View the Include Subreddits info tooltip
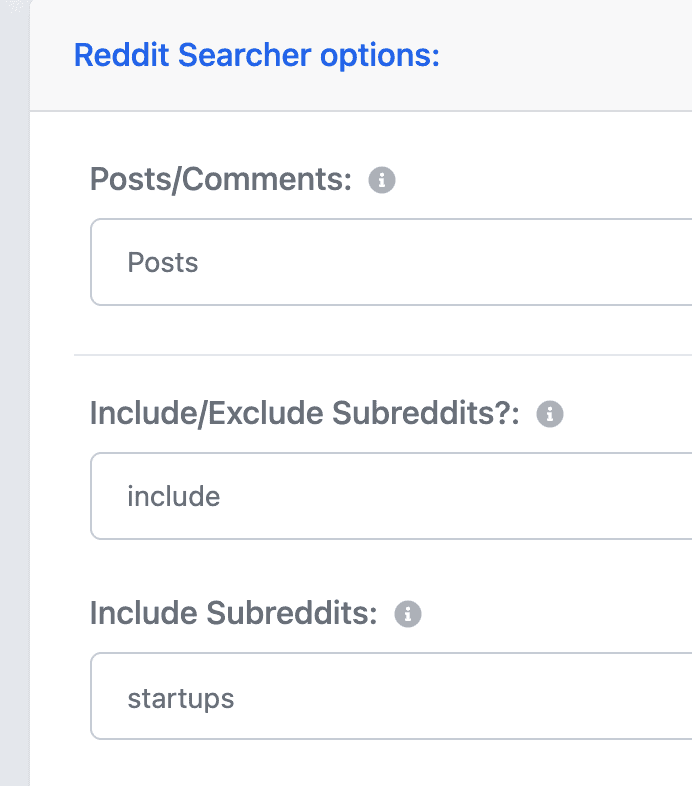 pyautogui.click(x=408, y=614)
